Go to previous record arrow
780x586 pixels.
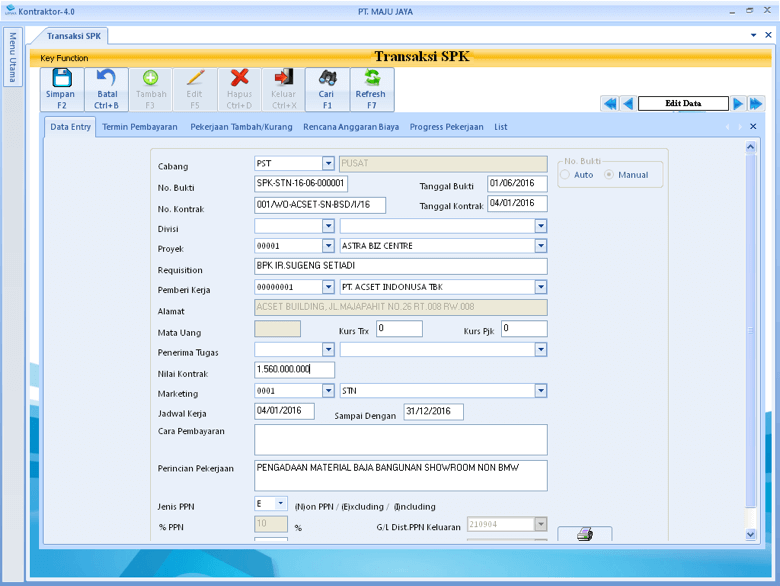pyautogui.click(x=628, y=103)
